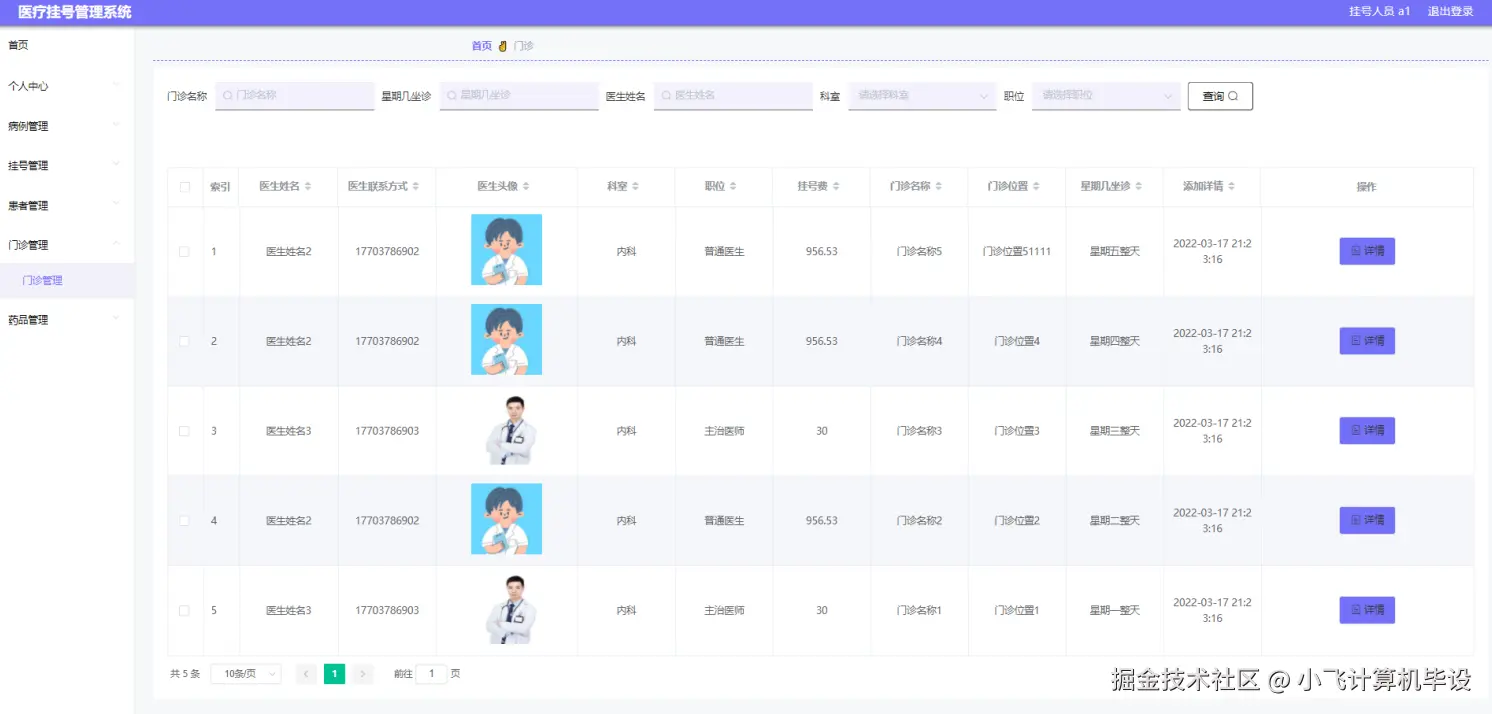
Task: Click 退出登录 in the top bar
Action: [1451, 12]
